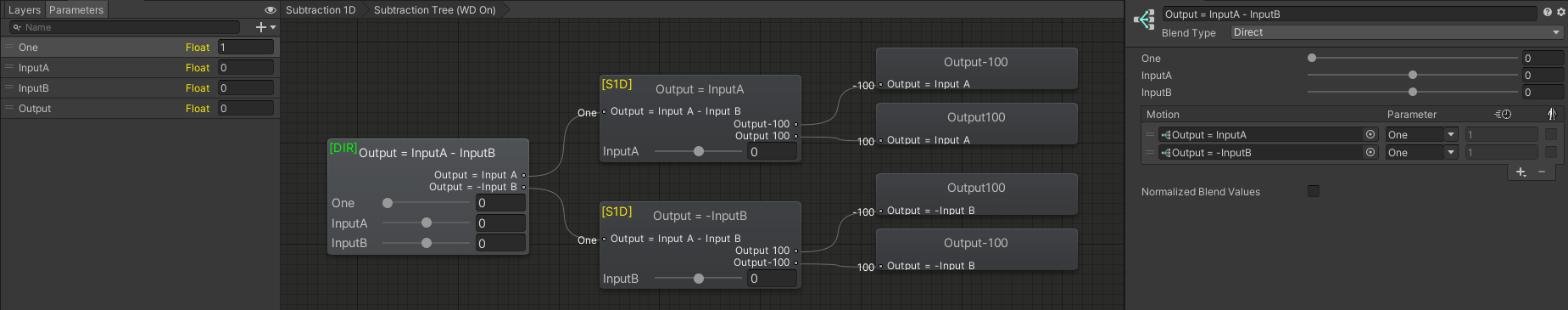The width and height of the screenshot is (1568, 310).
Task: Click the mirror icon column header
Action: tap(1551, 114)
